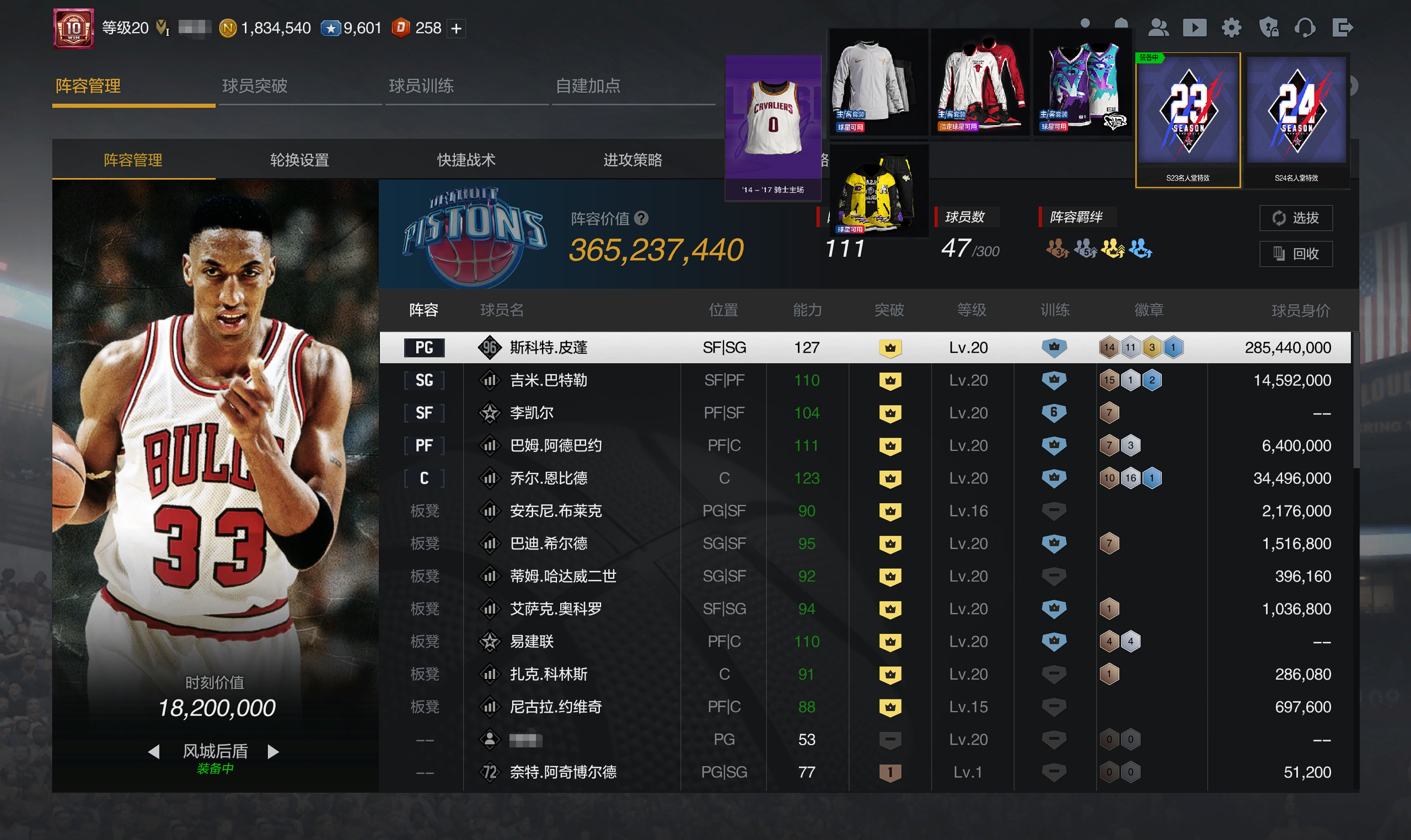
Task: Open the security shield icon
Action: [1268, 28]
